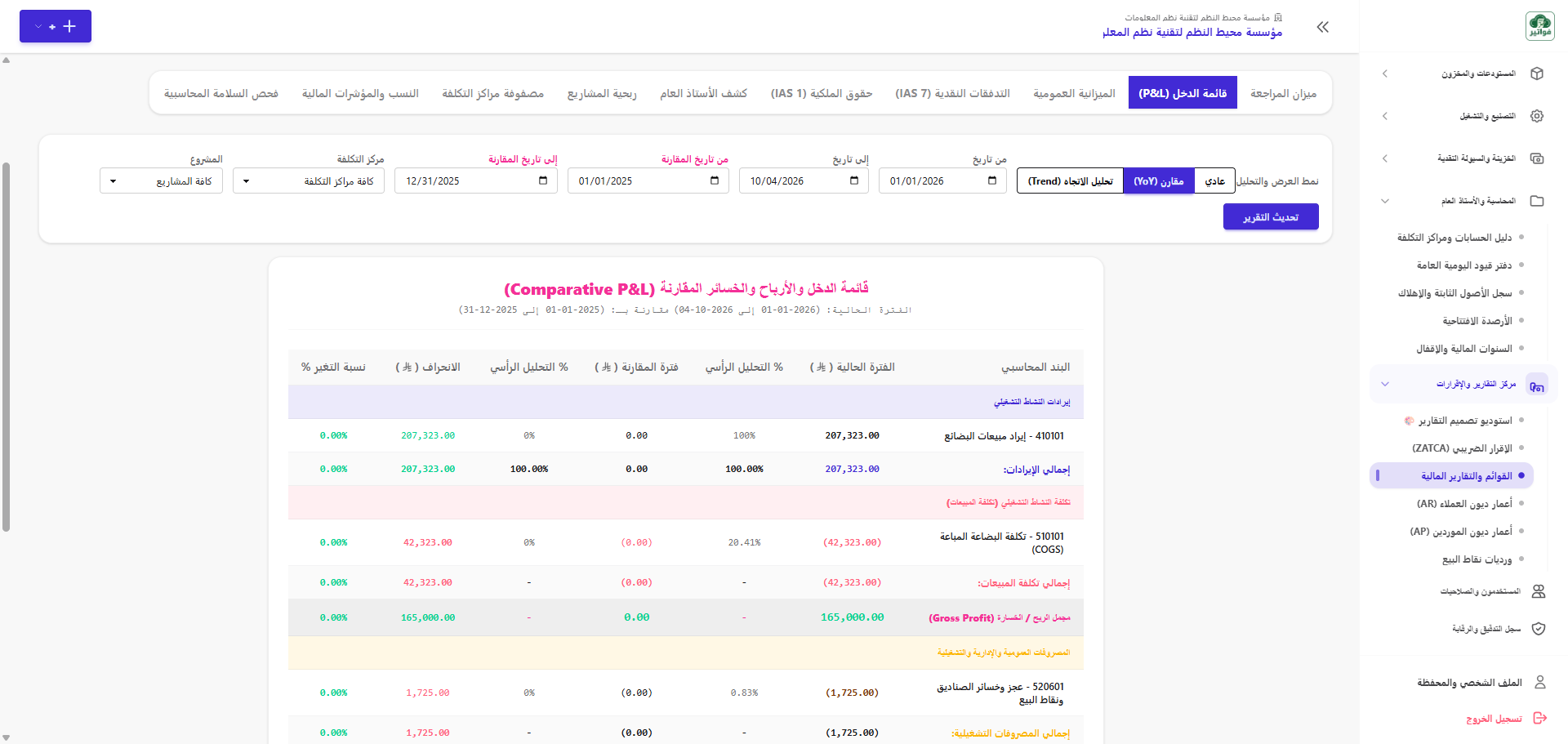Image resolution: width=1568 pixels, height=744 pixels.
Task: Switch to التدفقات النقدية (IAS 7) tab
Action: [x=953, y=93]
